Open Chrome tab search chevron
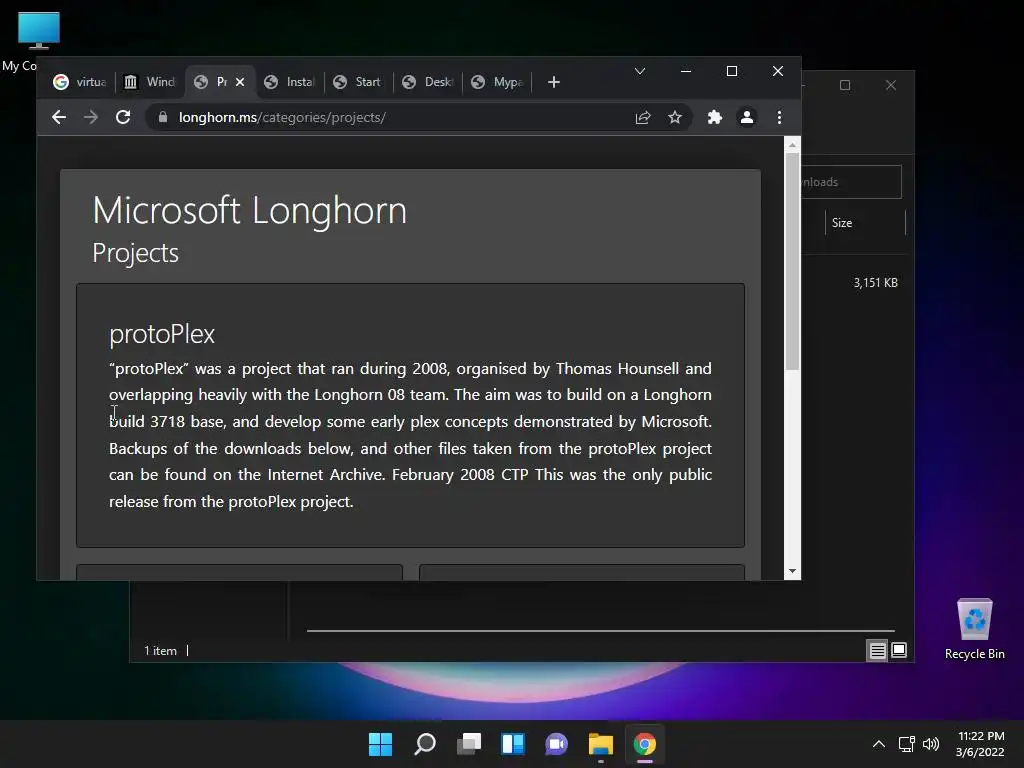 click(640, 71)
